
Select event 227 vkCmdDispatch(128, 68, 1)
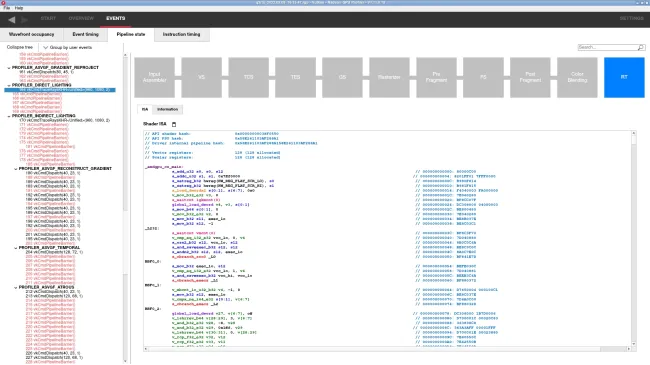(x=54, y=358)
